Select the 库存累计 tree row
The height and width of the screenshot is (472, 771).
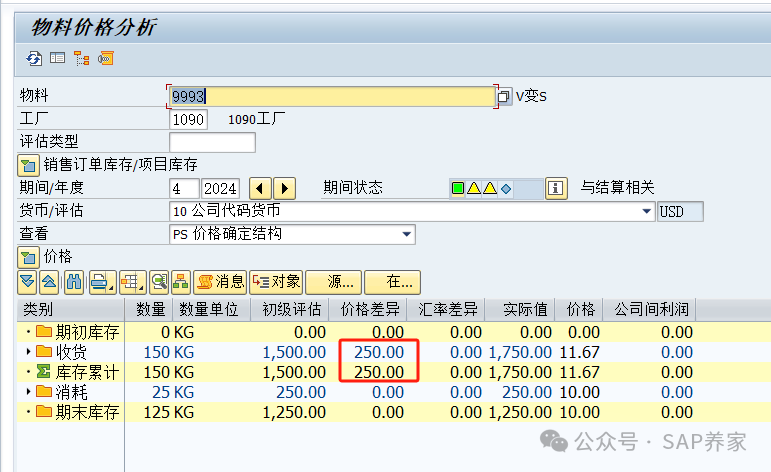tap(71, 372)
